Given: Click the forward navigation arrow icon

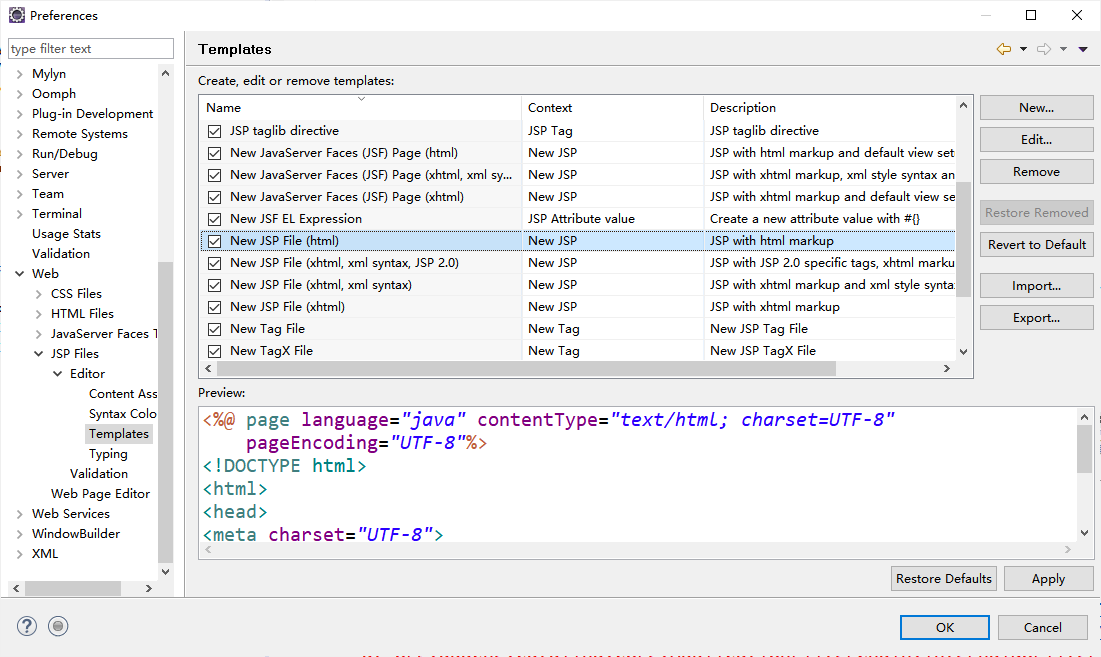Looking at the screenshot, I should click(x=1044, y=49).
